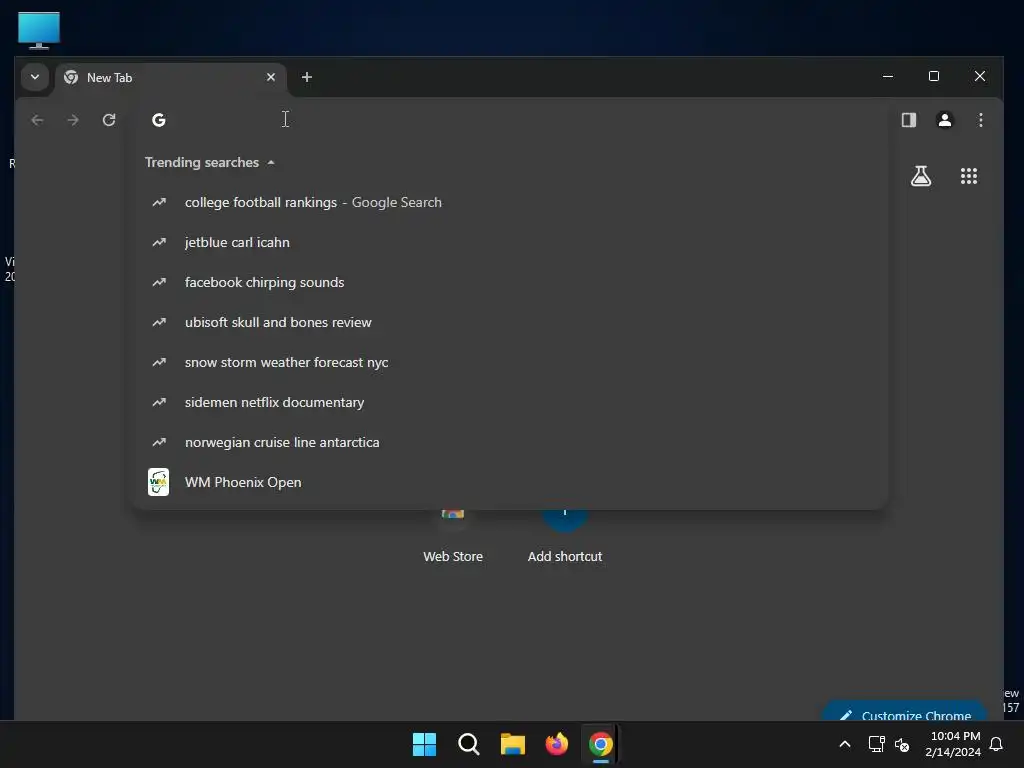The image size is (1024, 768).
Task: Select suggestion snow storm weather forecast nyc
Action: [x=510, y=362]
